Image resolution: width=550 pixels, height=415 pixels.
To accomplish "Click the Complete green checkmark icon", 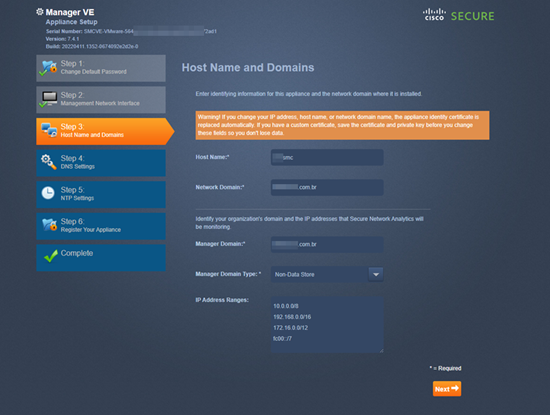I will click(x=51, y=256).
